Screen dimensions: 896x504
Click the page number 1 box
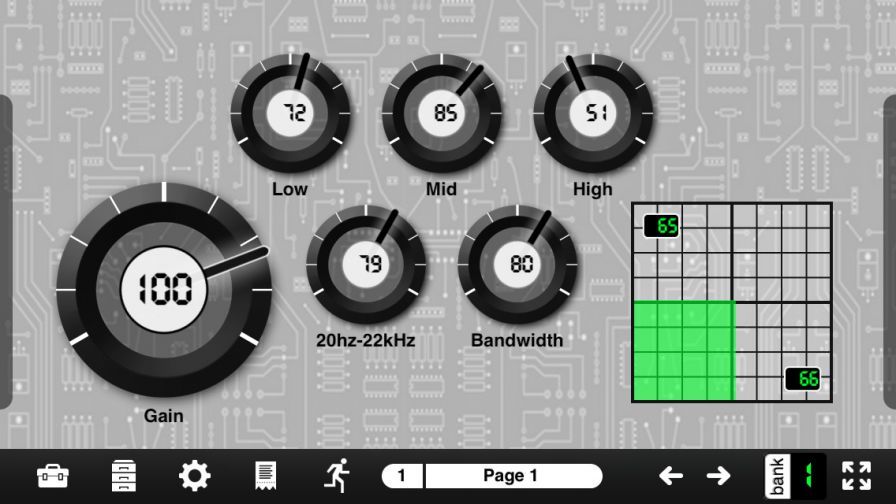pyautogui.click(x=402, y=476)
